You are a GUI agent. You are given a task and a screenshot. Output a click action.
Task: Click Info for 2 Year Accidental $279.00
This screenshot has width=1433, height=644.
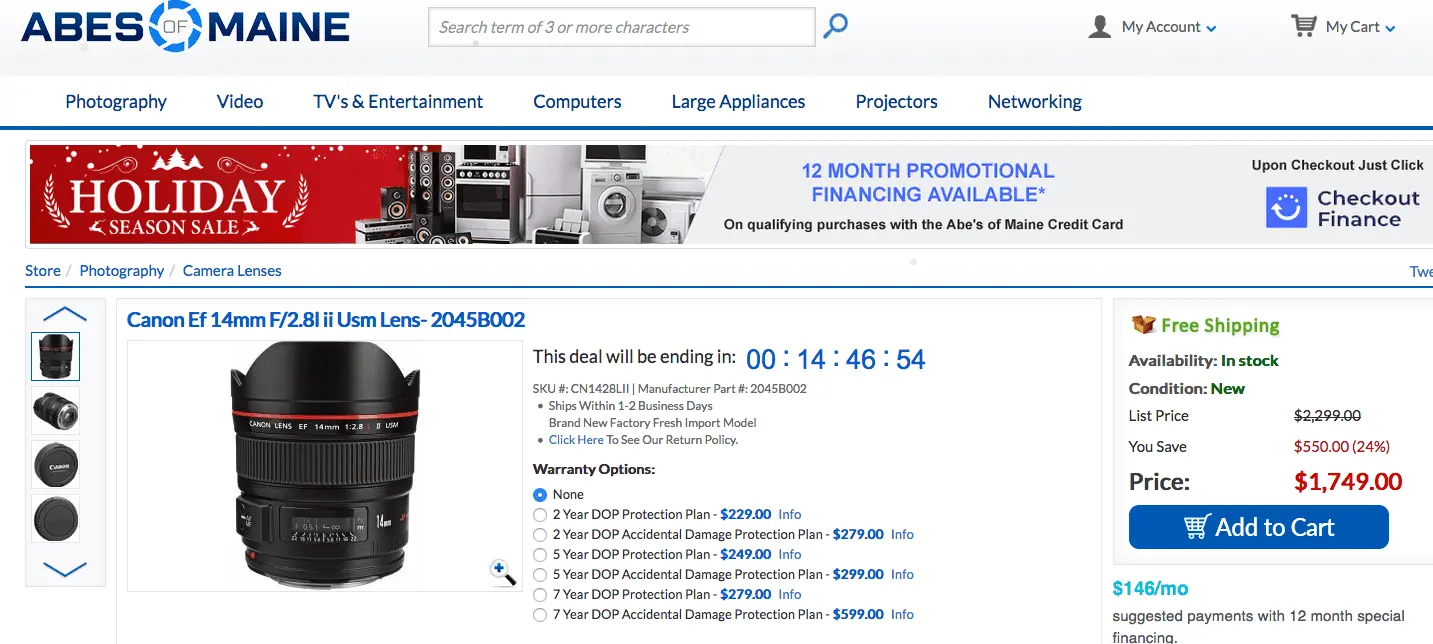coord(902,534)
